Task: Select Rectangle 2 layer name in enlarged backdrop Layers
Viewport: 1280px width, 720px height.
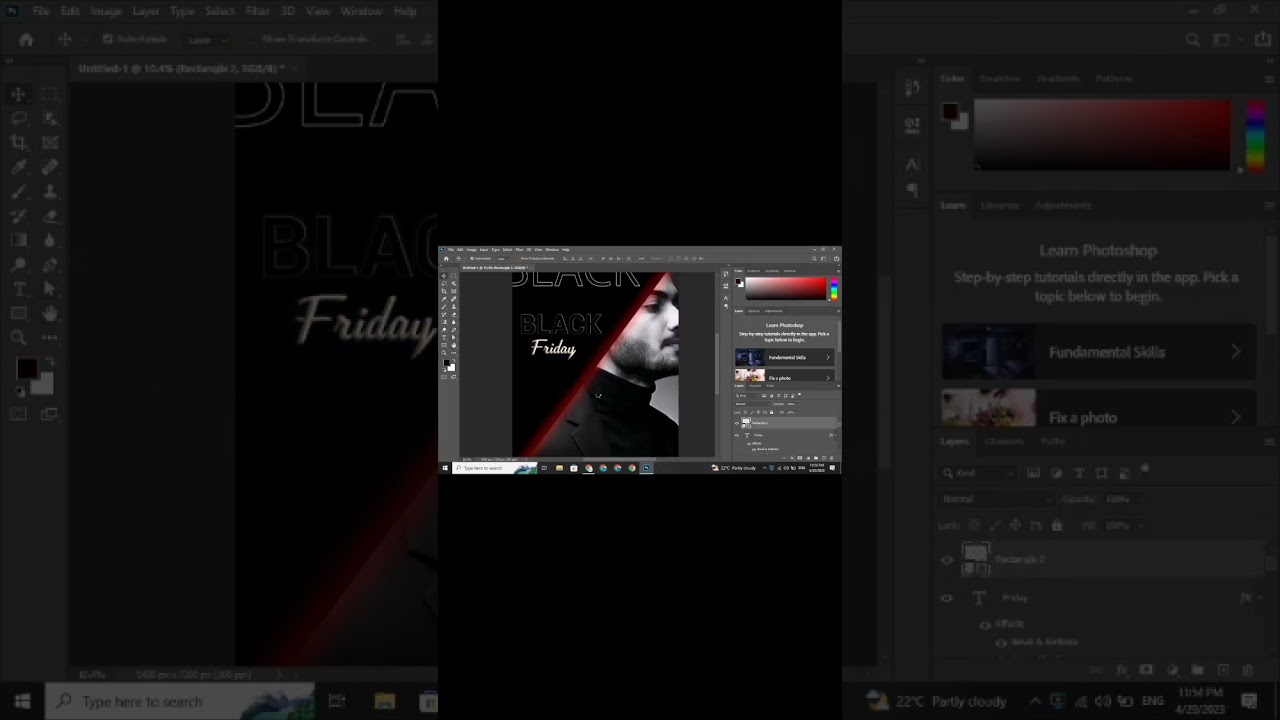Action: click(1020, 560)
